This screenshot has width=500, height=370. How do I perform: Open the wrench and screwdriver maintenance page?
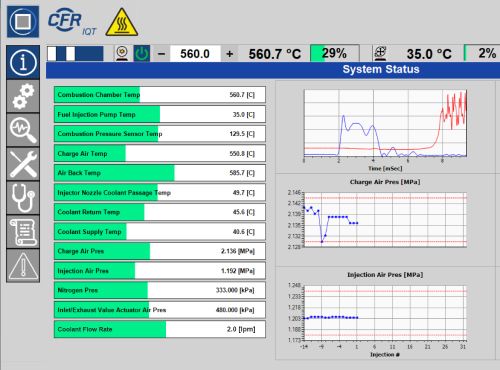tap(23, 164)
